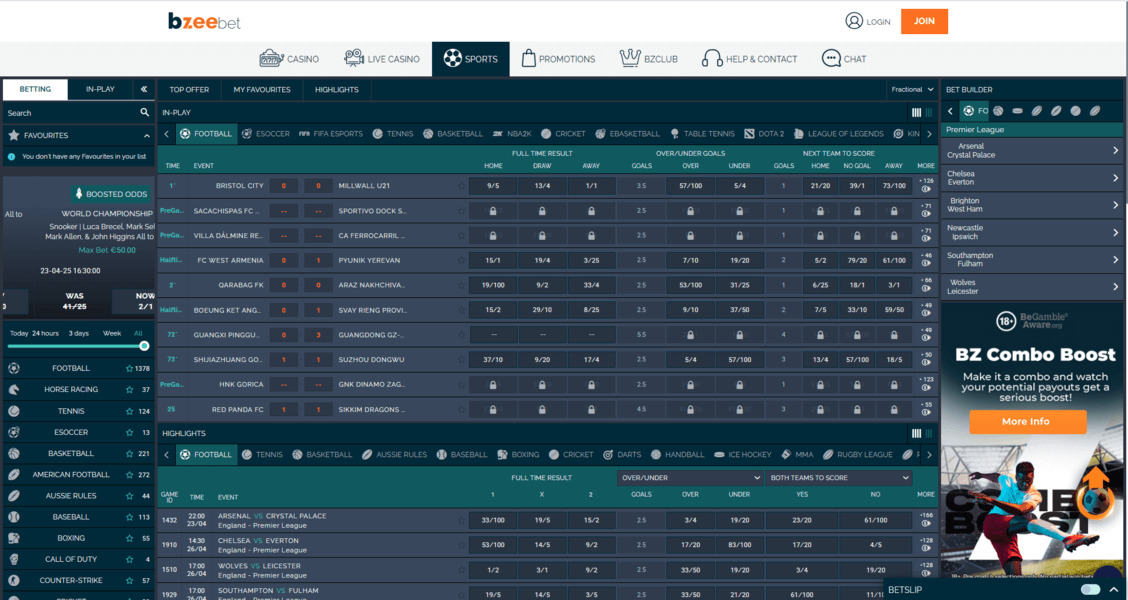Select League of Legends in In-Play bar
The width and height of the screenshot is (1128, 600).
pos(837,134)
